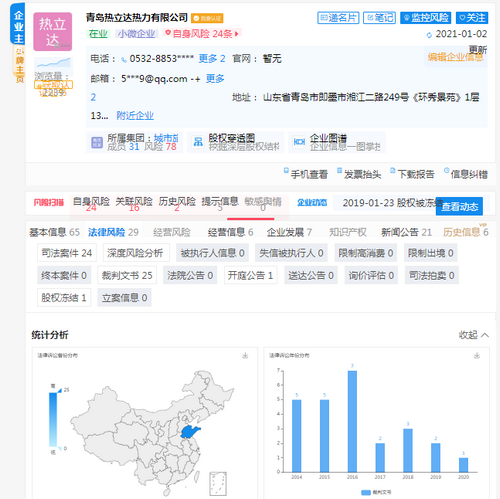The height and width of the screenshot is (499, 500).
Task: Click the 所属集团 group icon
Action: point(97,142)
